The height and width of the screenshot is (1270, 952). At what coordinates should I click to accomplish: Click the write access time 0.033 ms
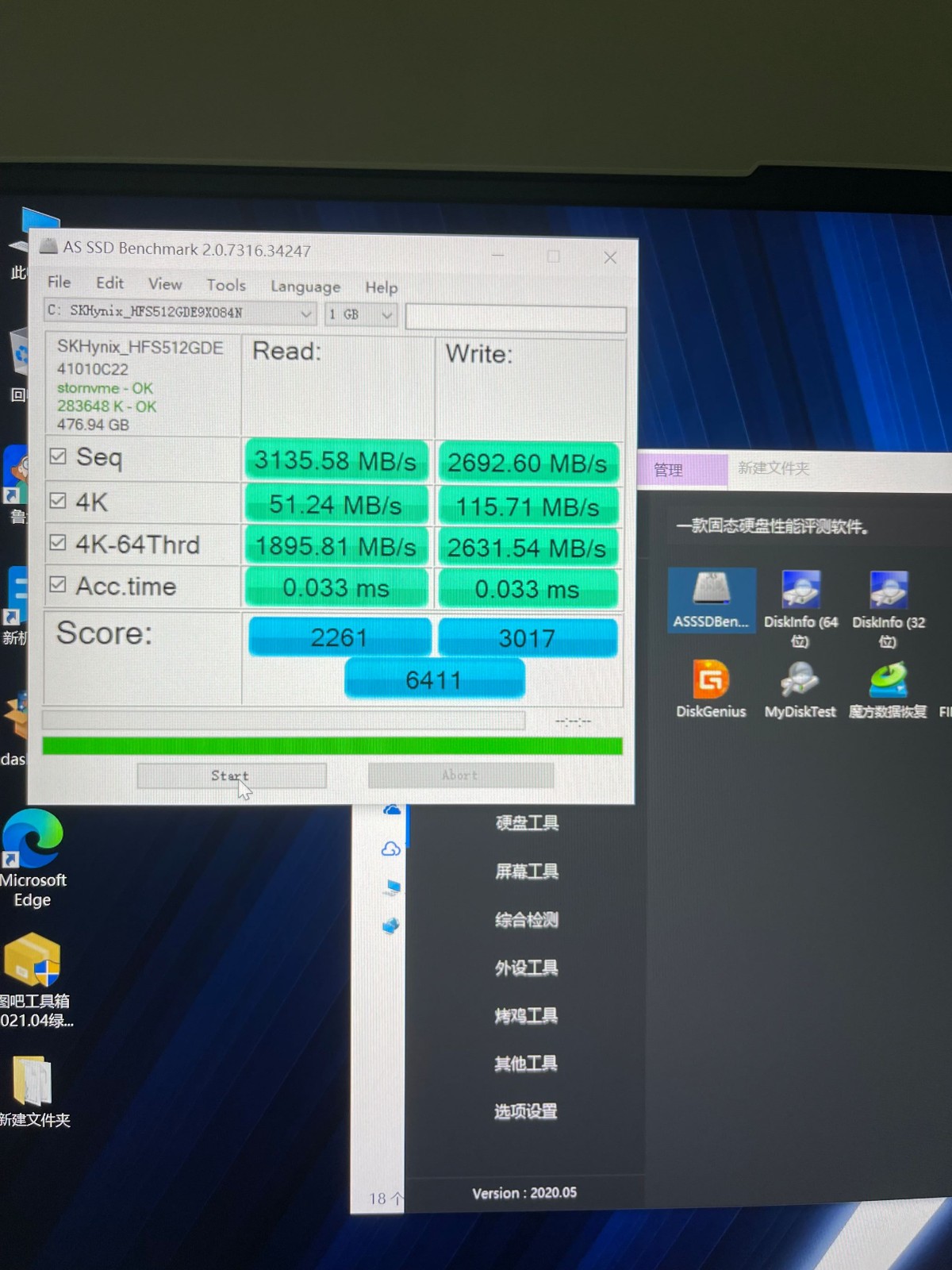click(x=528, y=589)
